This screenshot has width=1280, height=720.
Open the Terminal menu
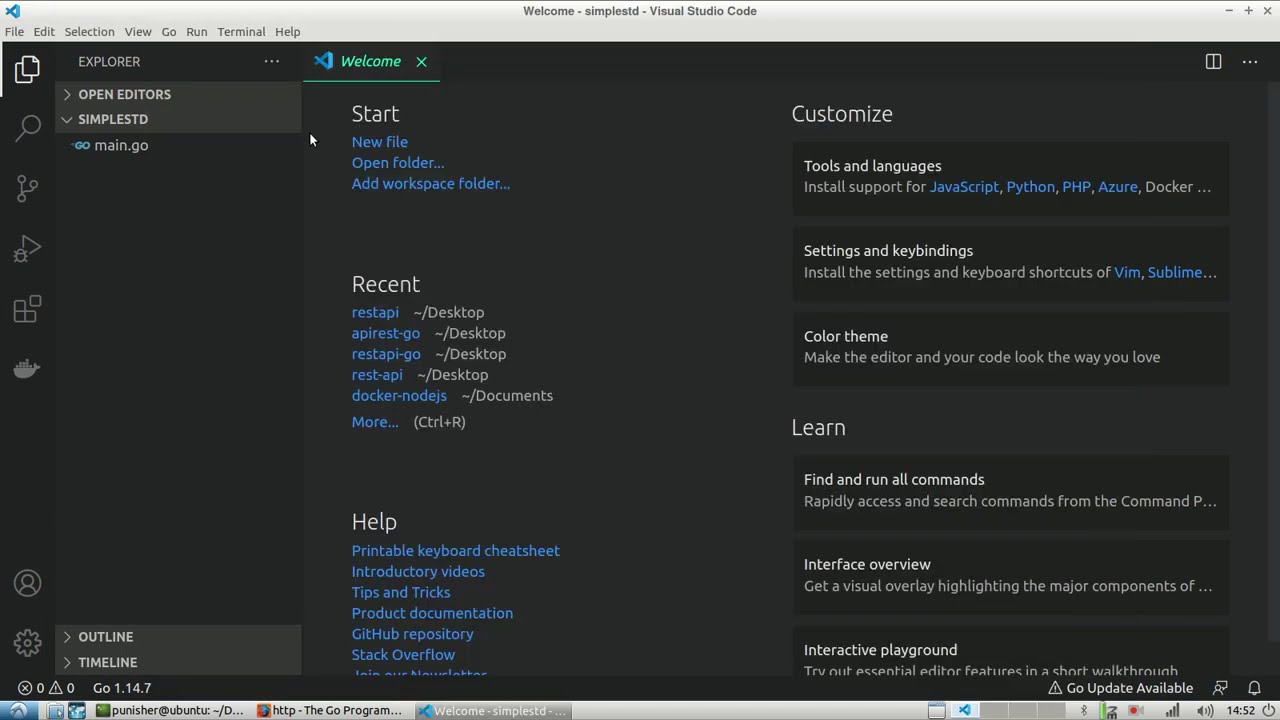pyautogui.click(x=241, y=31)
